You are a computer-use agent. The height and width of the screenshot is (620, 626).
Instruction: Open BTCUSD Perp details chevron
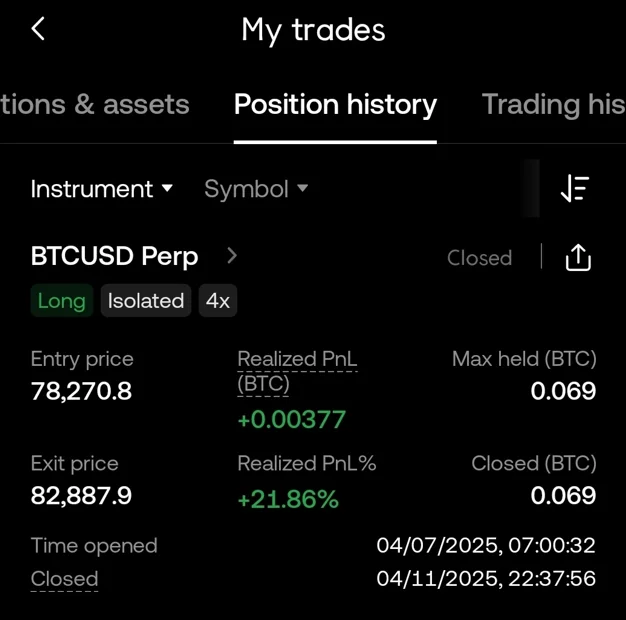[232, 256]
